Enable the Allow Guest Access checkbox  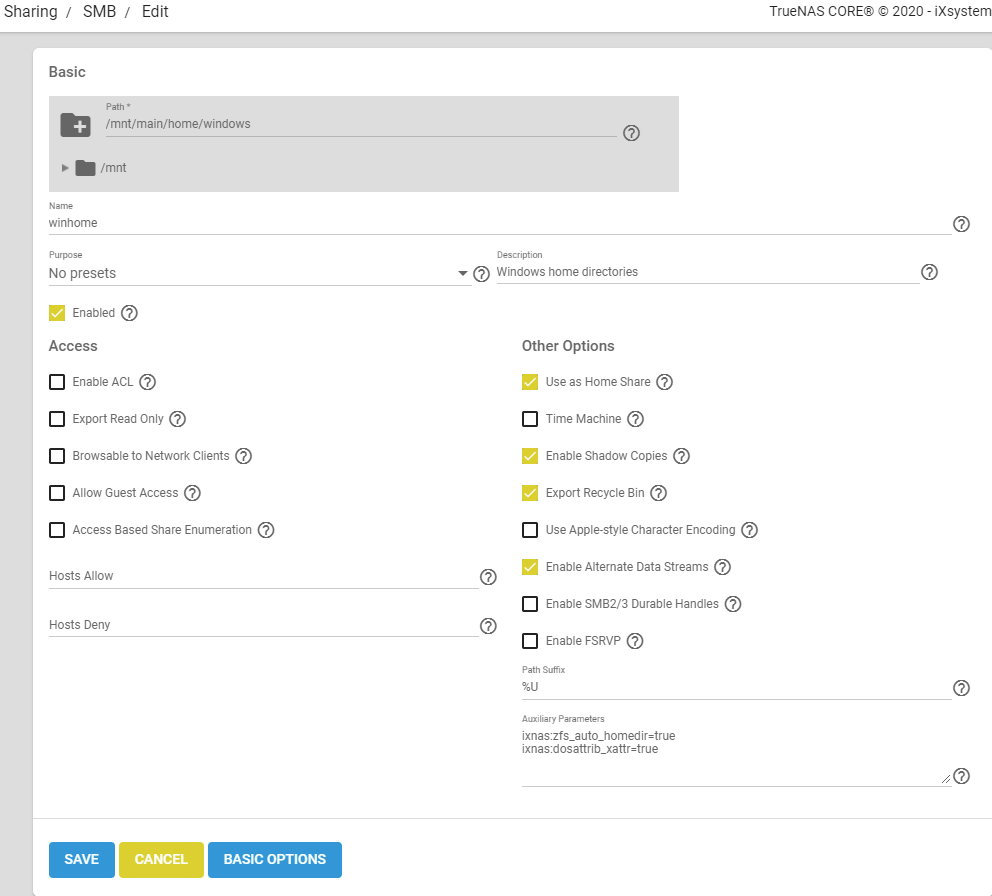(x=57, y=493)
